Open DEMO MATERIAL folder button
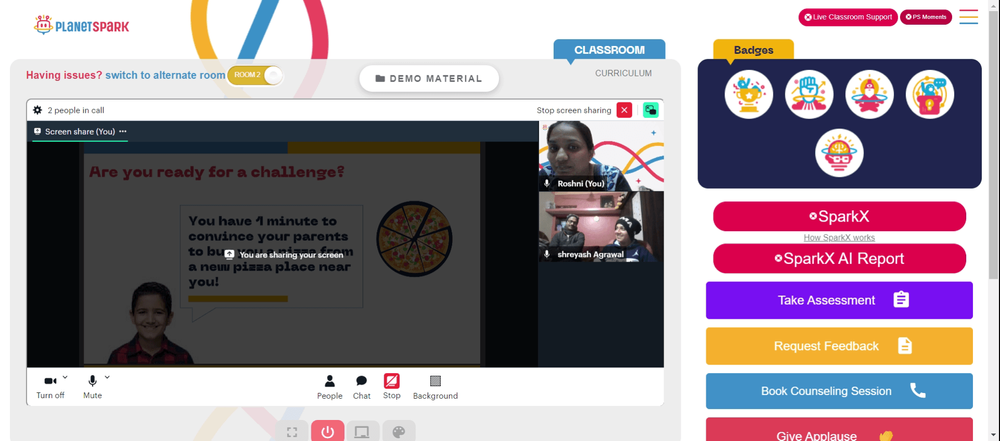 (429, 78)
